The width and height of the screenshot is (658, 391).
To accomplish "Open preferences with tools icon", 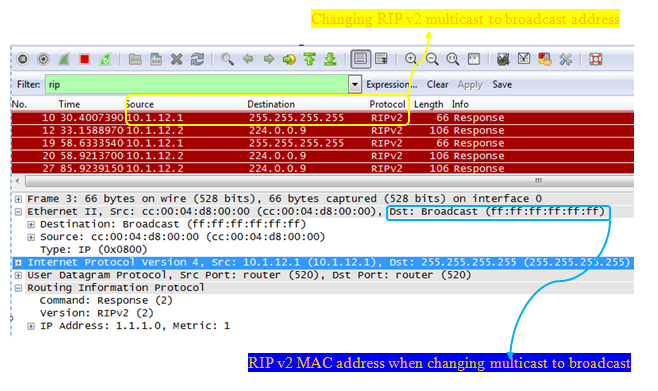I will pyautogui.click(x=565, y=59).
